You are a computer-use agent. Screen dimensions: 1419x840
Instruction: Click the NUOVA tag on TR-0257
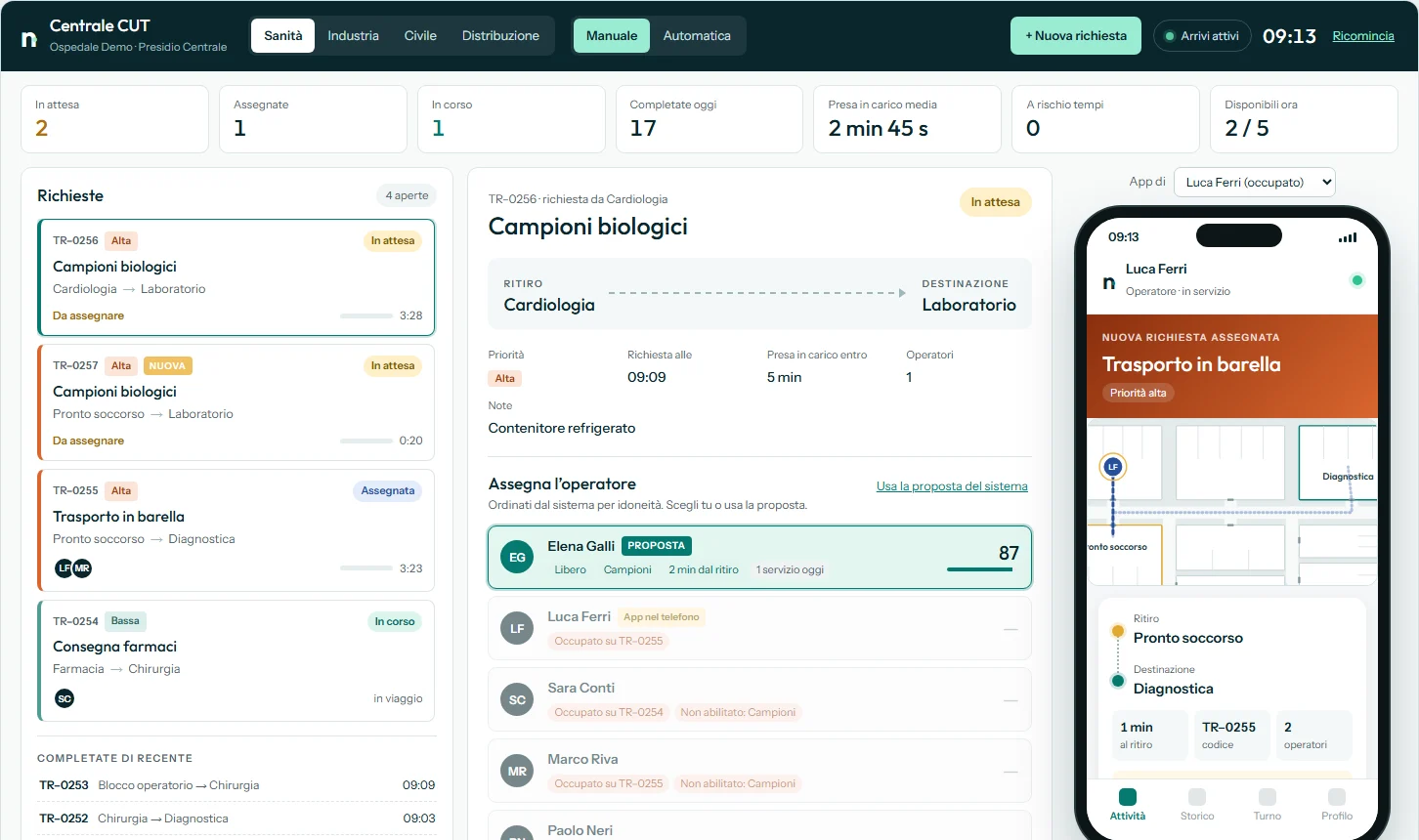point(167,366)
